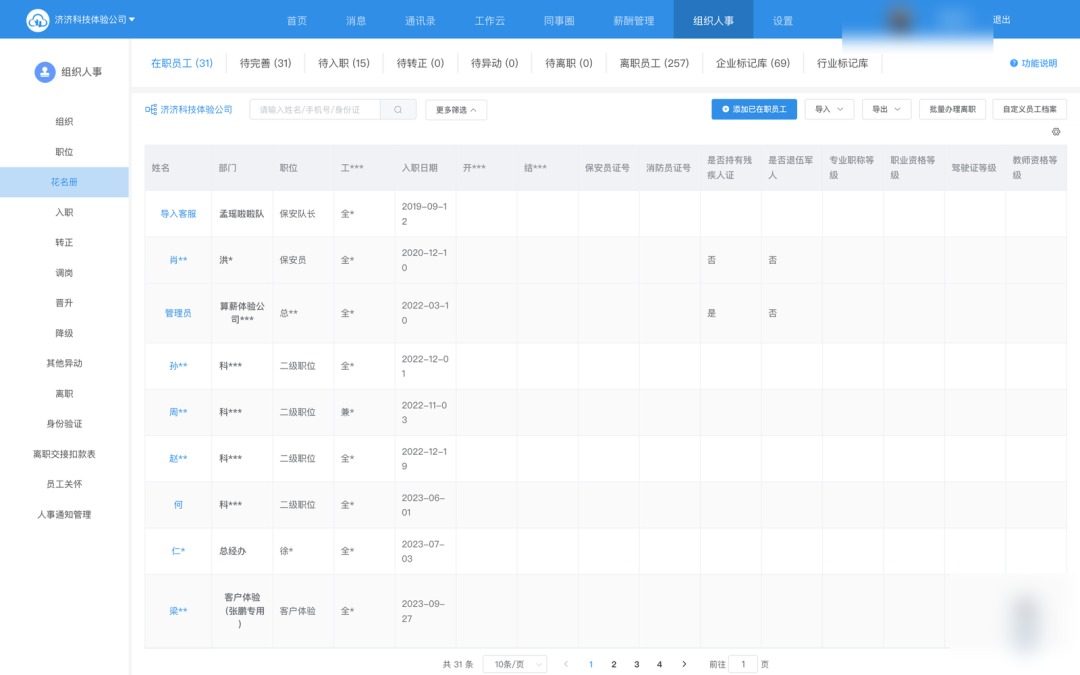This screenshot has height=675, width=1080.
Task: Open the 设置 menu
Action: (x=782, y=21)
